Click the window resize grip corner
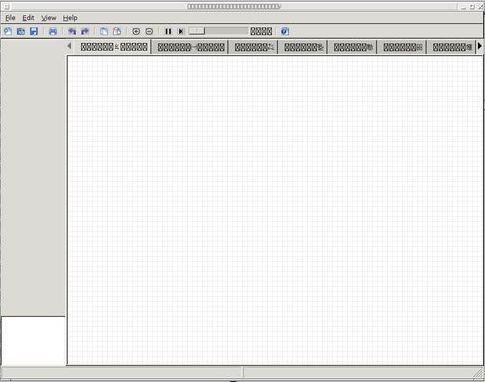This screenshot has height=382, width=485. pyautogui.click(x=479, y=375)
